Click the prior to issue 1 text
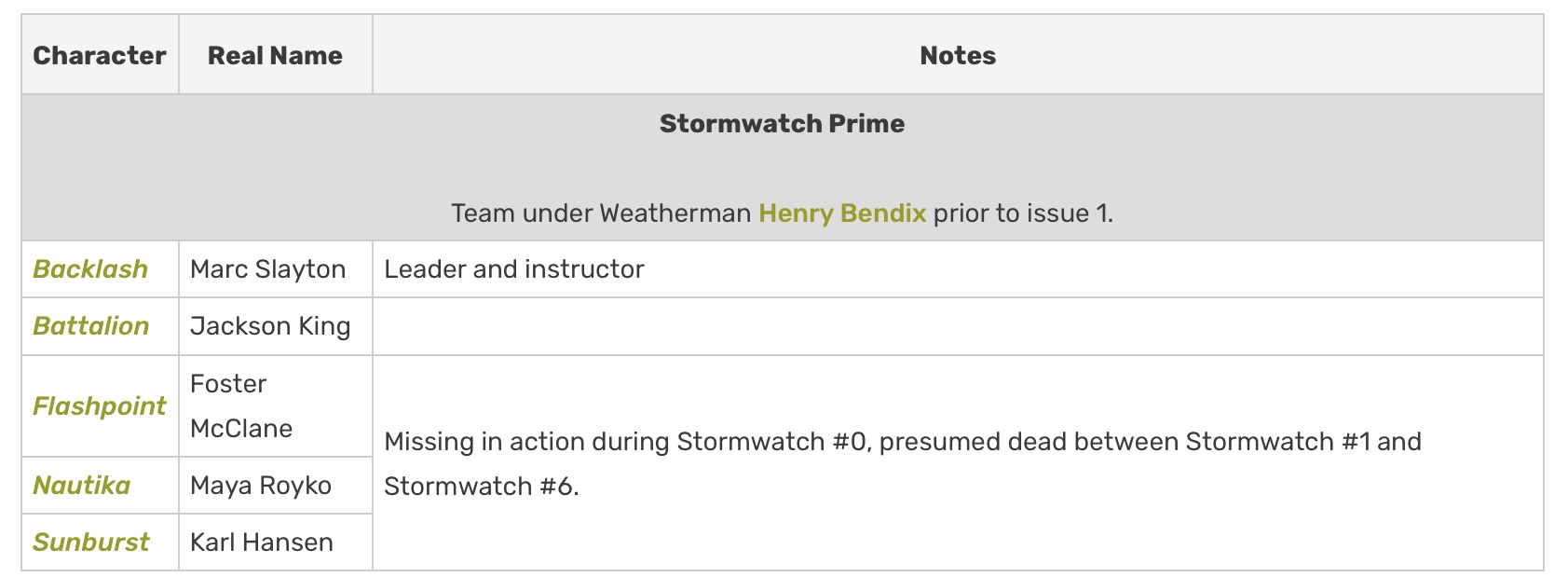This screenshot has height=577, width=1568. [1023, 213]
